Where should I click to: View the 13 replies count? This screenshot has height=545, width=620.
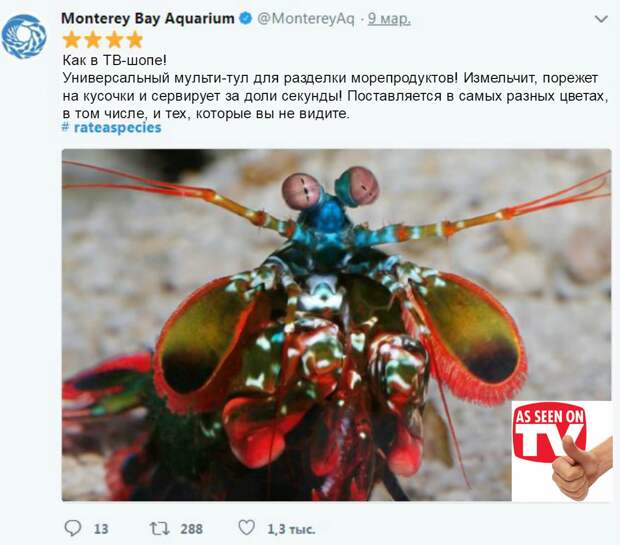click(101, 529)
